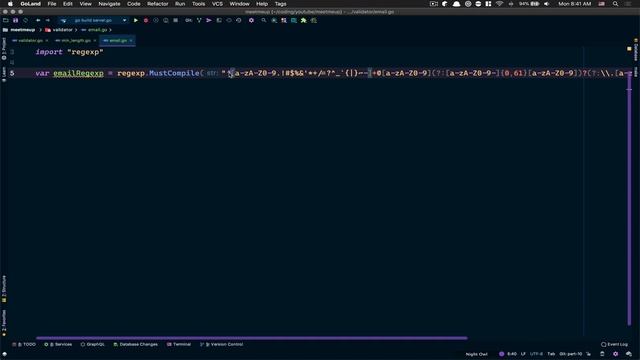
Task: Open the Code menu
Action: (x=133, y=4)
